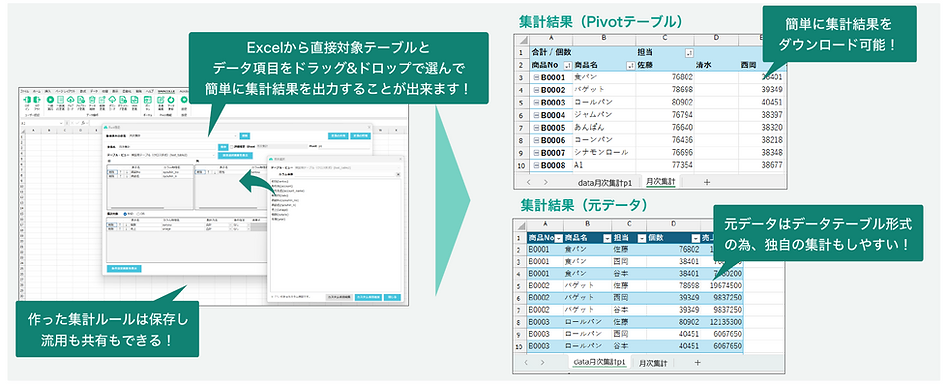The width and height of the screenshot is (946, 385).
Task: Open the ファイル tab in the Excel ribbon
Action: (x=25, y=91)
